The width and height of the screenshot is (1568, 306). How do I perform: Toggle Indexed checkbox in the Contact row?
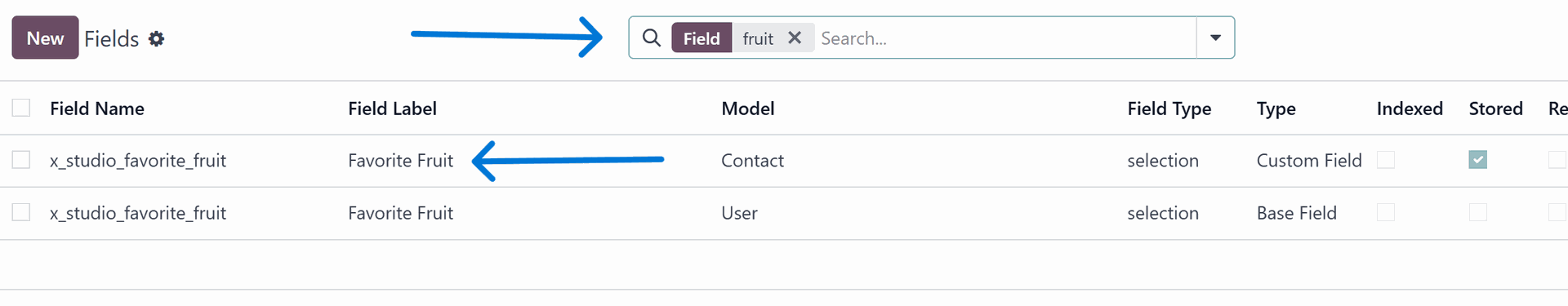click(1386, 160)
